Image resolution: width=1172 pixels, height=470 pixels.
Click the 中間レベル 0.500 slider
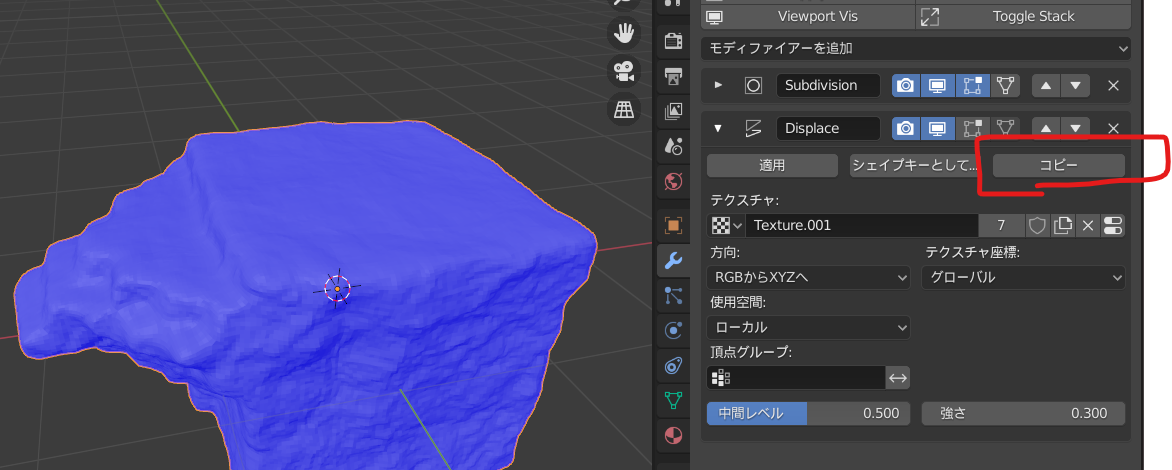coord(808,413)
